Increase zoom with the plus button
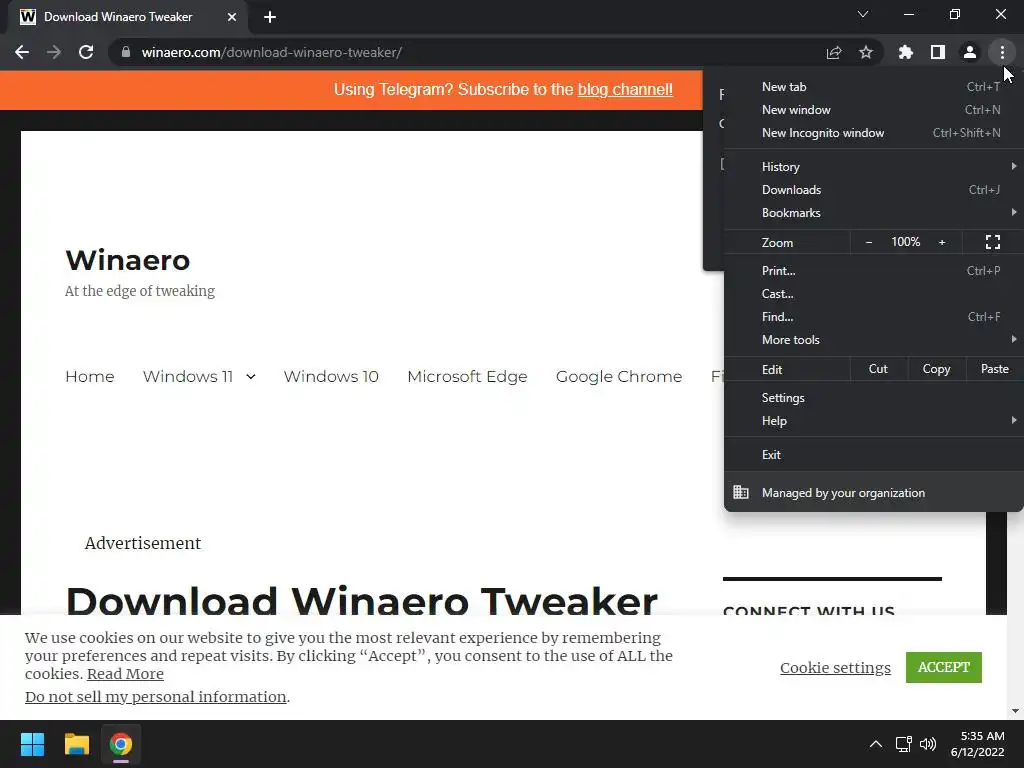1024x768 pixels. pos(942,242)
